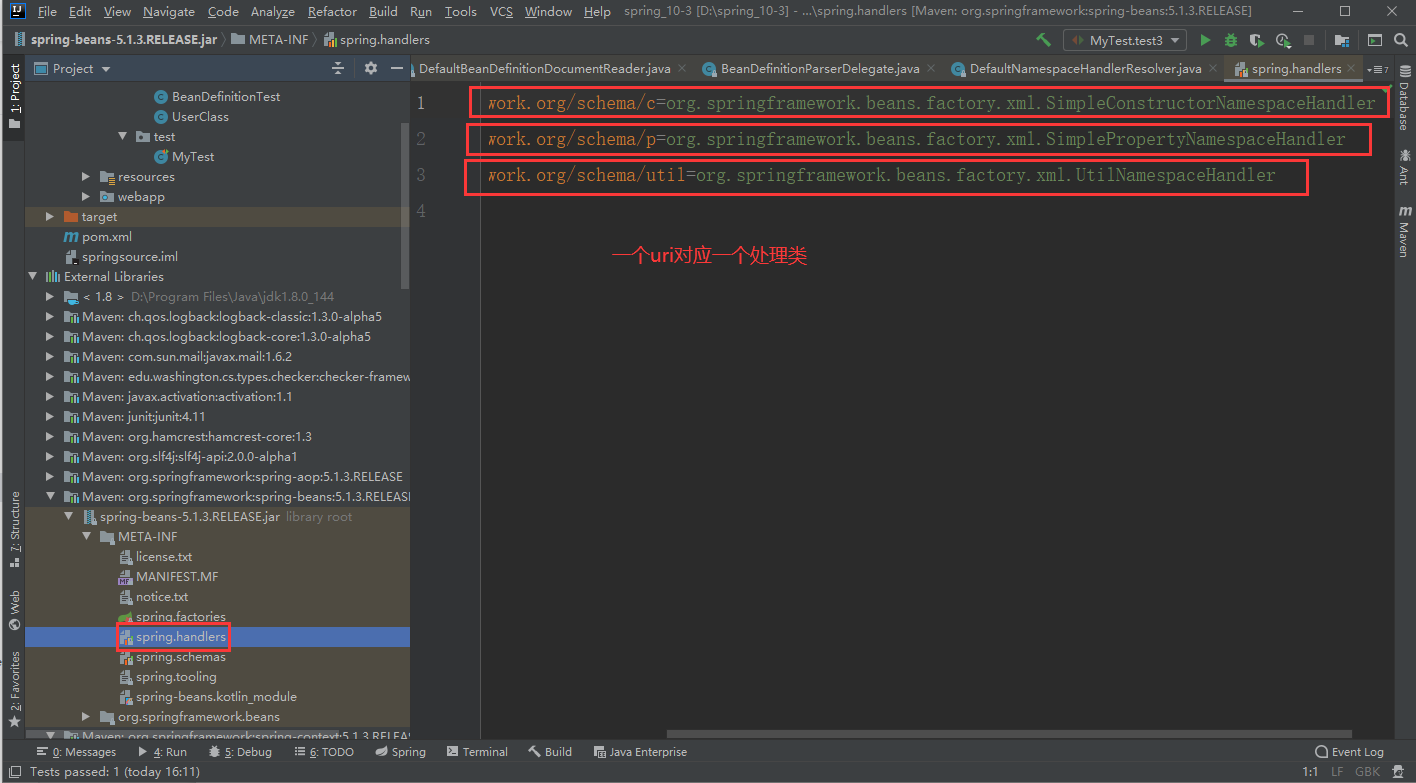This screenshot has width=1416, height=783.
Task: Open the TODO tool window
Action: [x=324, y=752]
